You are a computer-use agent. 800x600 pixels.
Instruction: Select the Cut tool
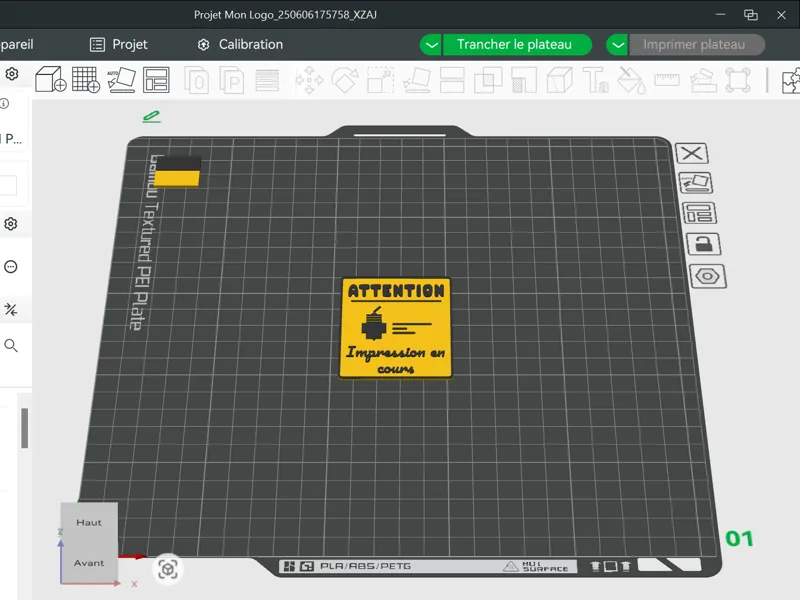pyautogui.click(x=452, y=80)
